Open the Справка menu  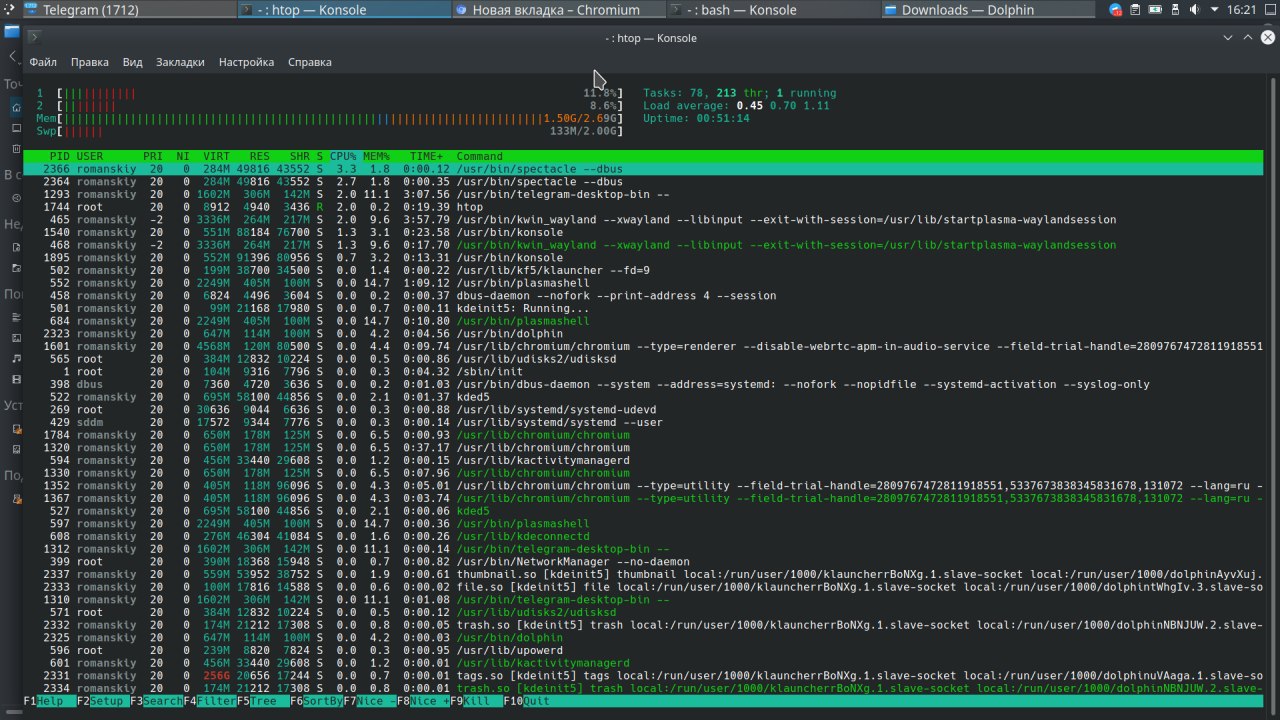[310, 62]
